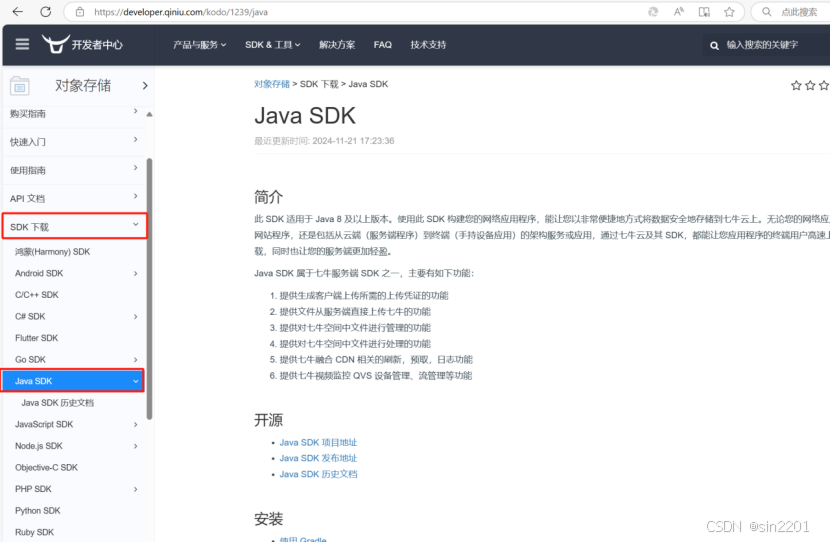831x542 pixels.
Task: Open the Java SDK 发布地址 link
Action: 318,458
